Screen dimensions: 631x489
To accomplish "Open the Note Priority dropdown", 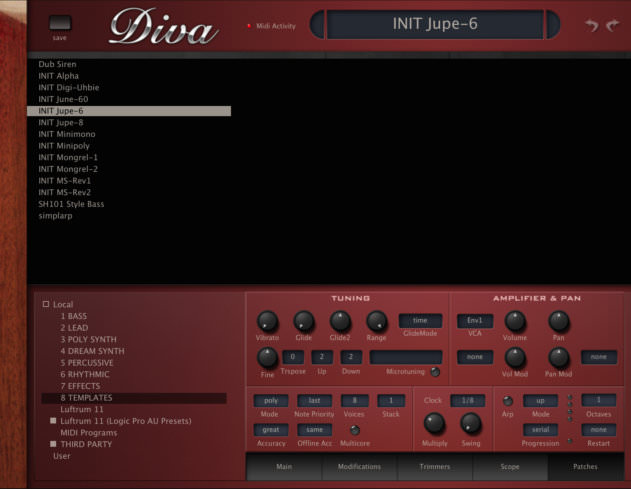I will click(314, 400).
